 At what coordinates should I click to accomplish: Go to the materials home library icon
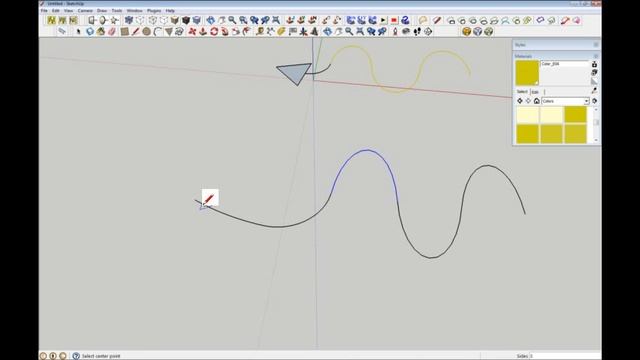click(x=537, y=101)
